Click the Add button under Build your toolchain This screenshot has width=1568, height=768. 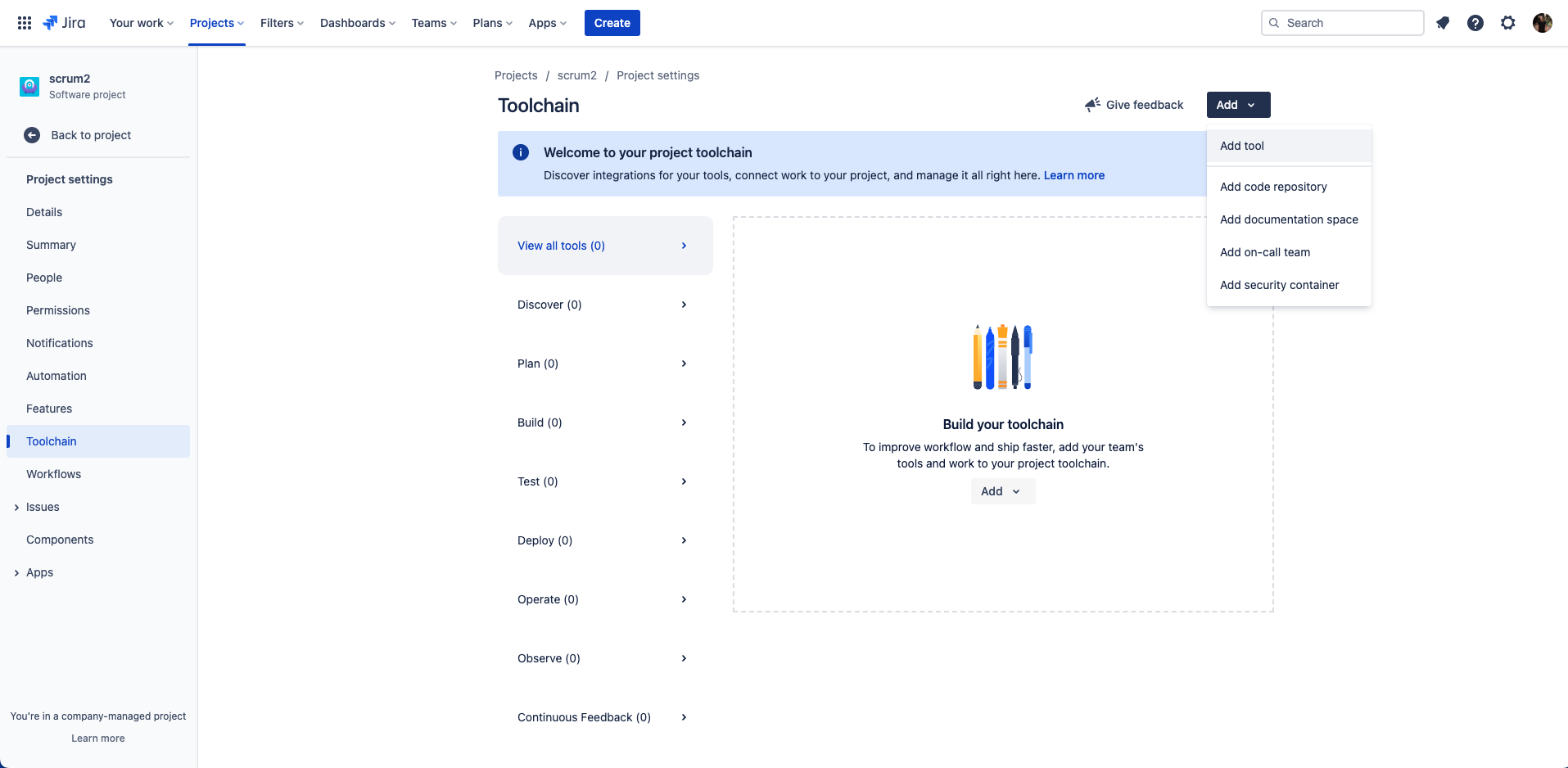1003,491
